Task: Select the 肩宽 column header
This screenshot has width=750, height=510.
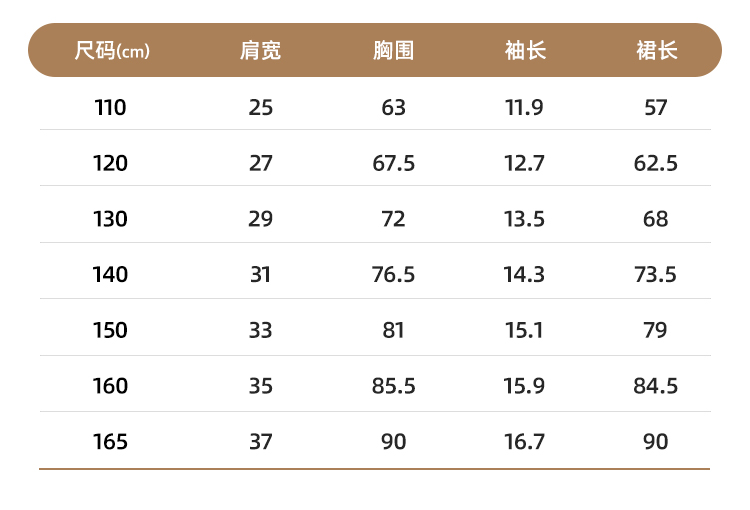Action: (x=261, y=51)
